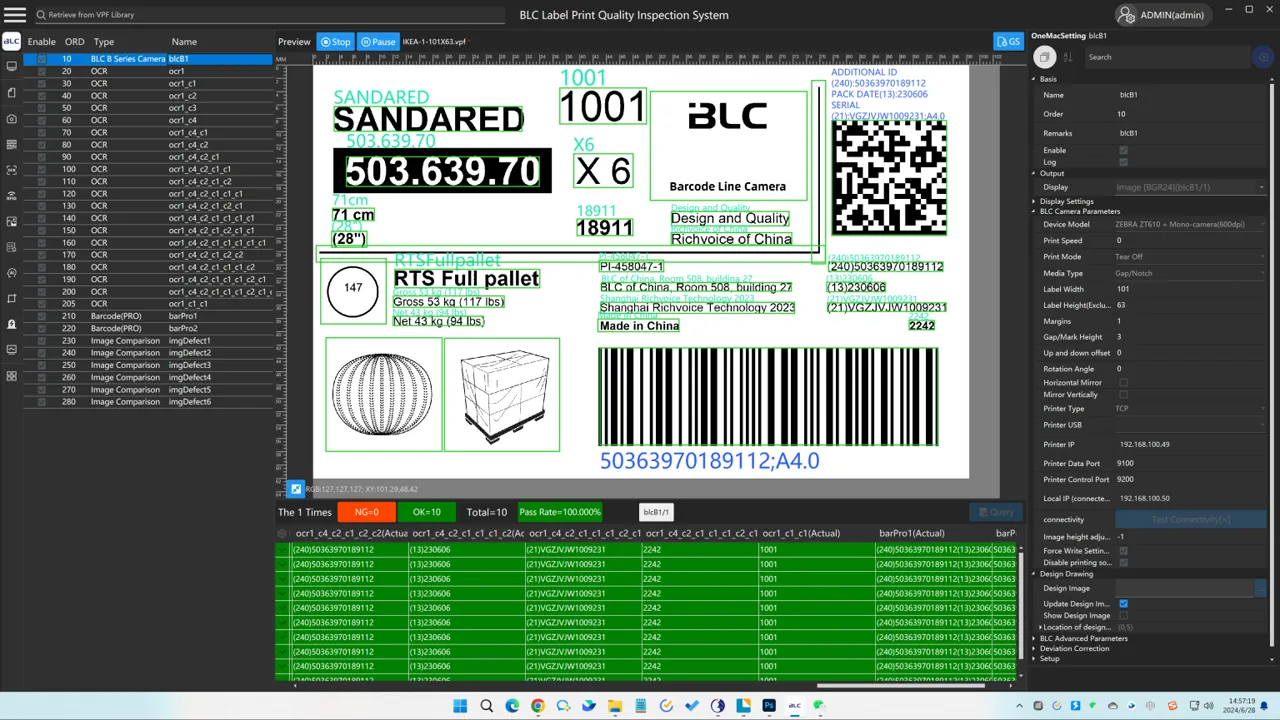Viewport: 1280px width, 720px height.
Task: Open the file/document icon in left sidebar
Action: coord(11,92)
